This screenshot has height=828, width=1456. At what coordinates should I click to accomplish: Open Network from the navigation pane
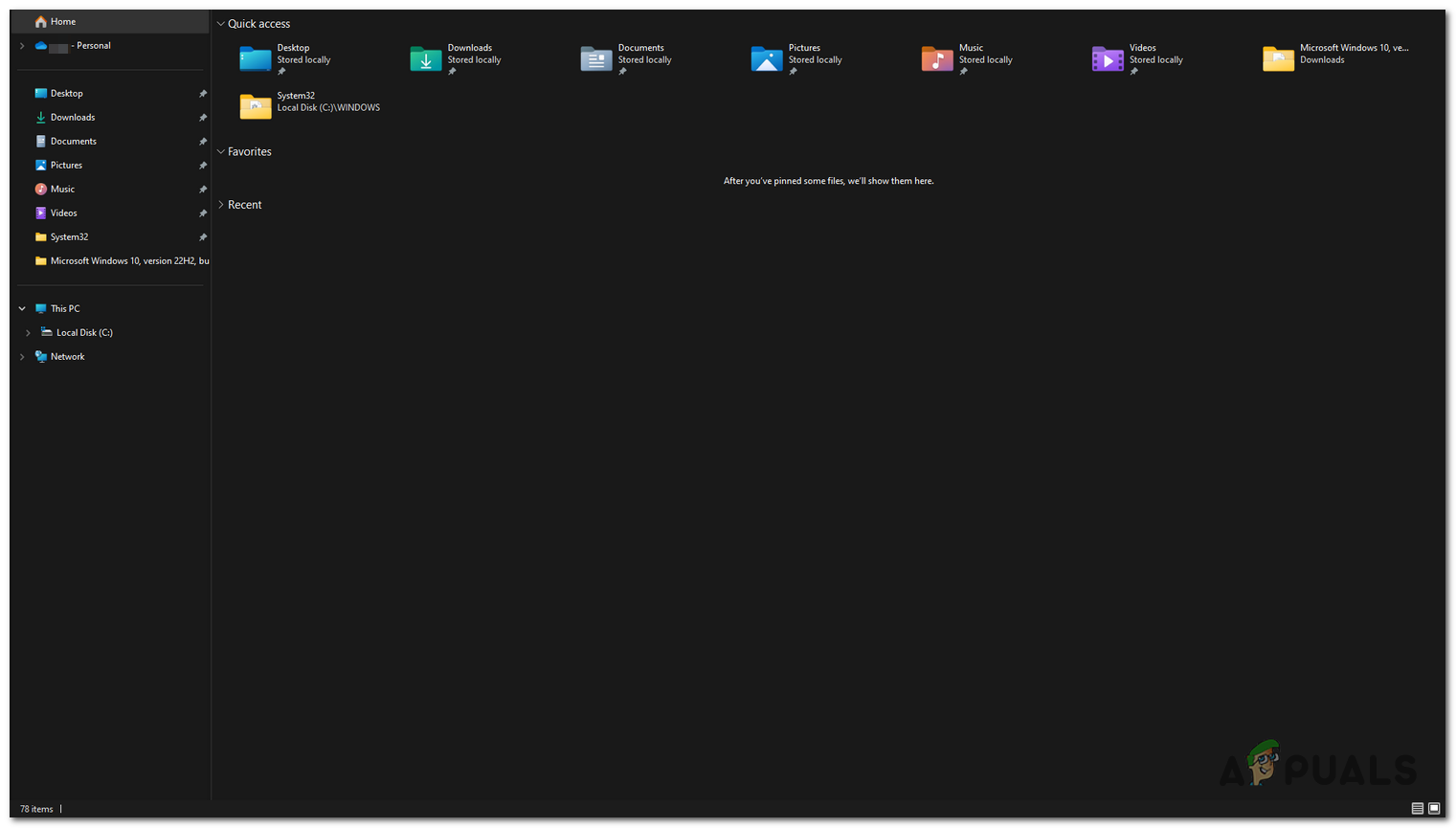point(67,356)
